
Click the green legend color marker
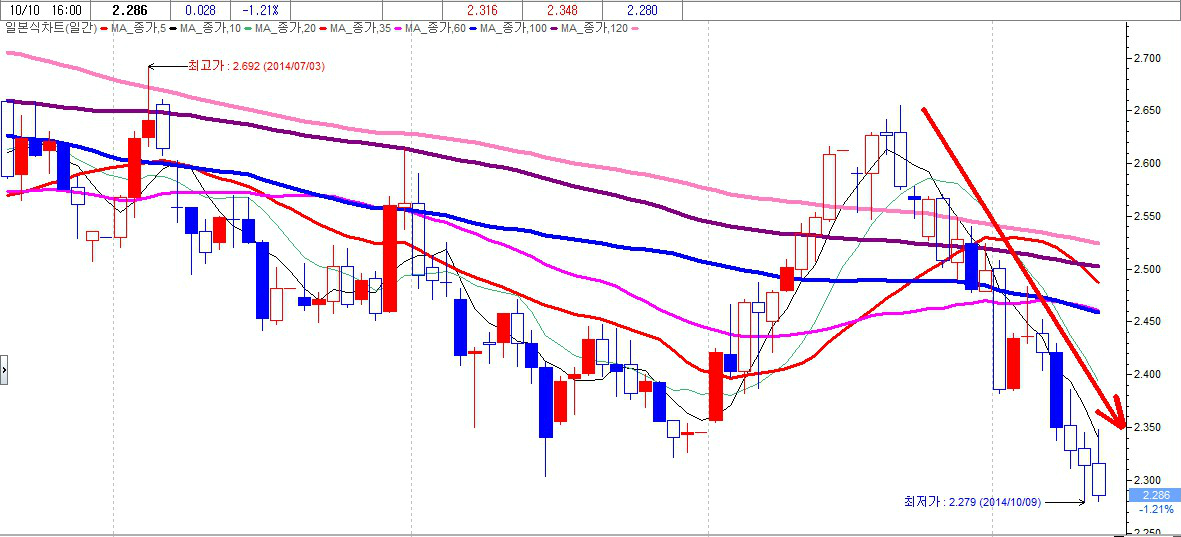(247, 29)
